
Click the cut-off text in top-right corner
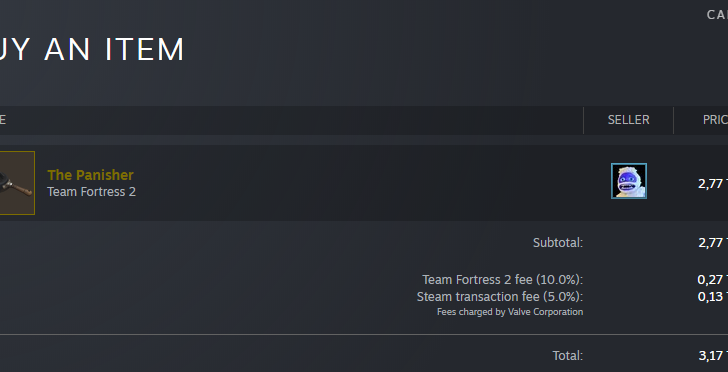[717, 15]
